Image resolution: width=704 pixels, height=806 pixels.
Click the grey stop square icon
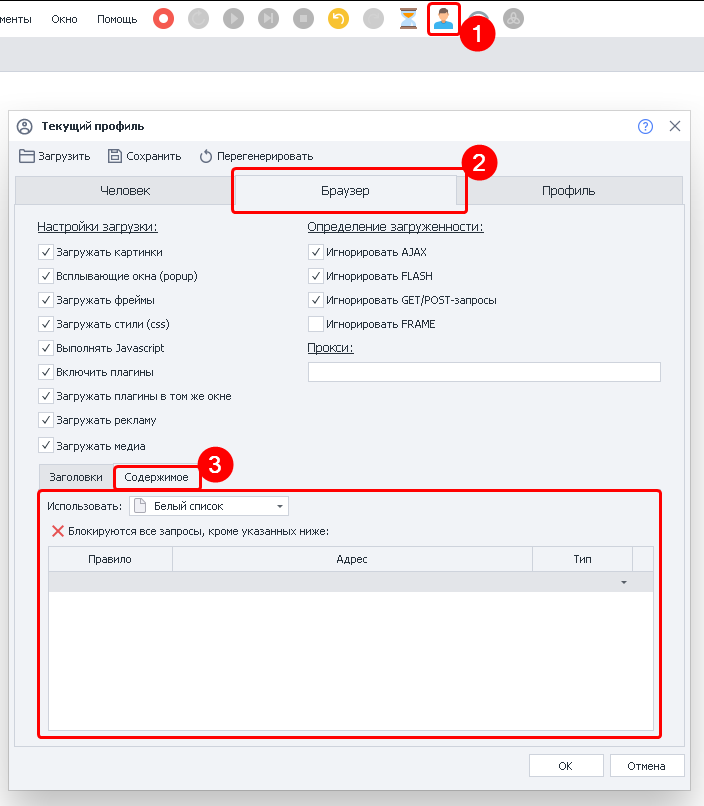point(303,19)
